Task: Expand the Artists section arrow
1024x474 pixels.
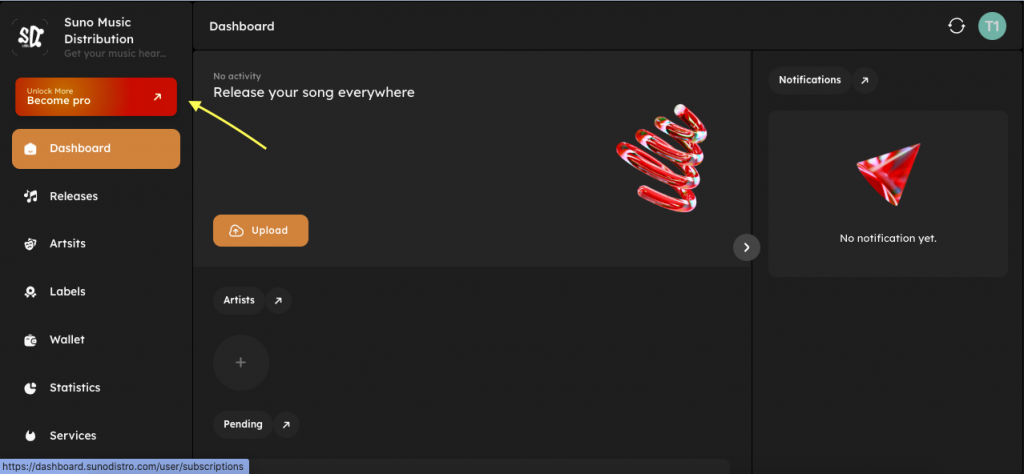Action: pos(278,300)
